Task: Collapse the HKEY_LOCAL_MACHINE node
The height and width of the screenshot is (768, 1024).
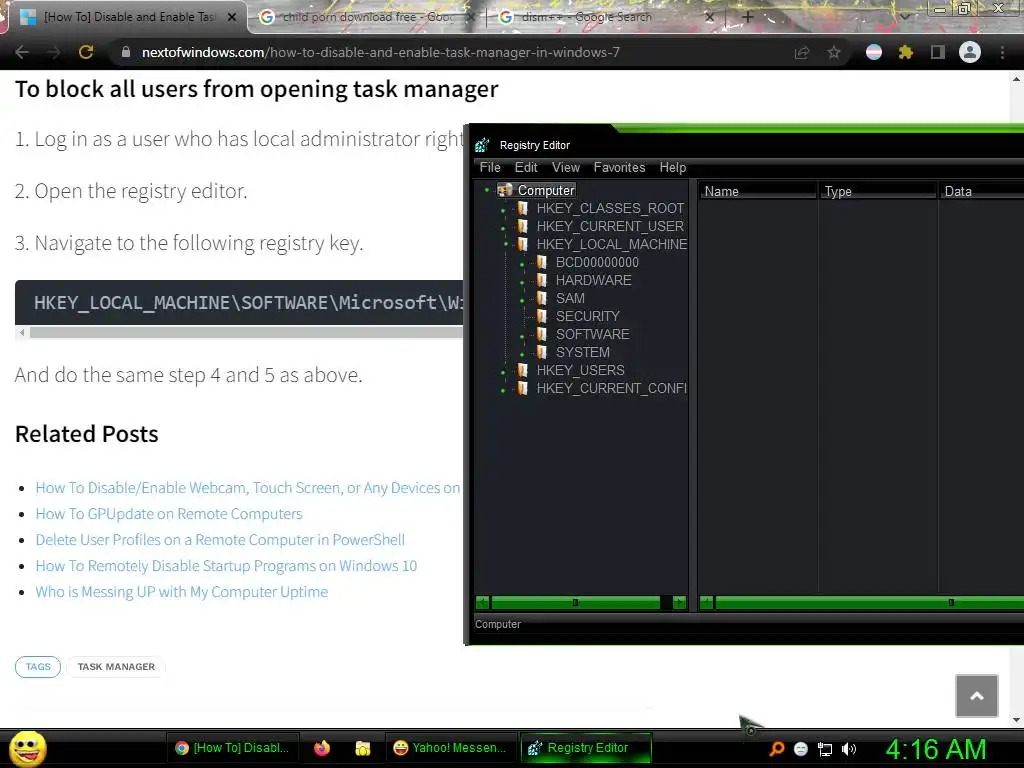Action: pyautogui.click(x=505, y=244)
